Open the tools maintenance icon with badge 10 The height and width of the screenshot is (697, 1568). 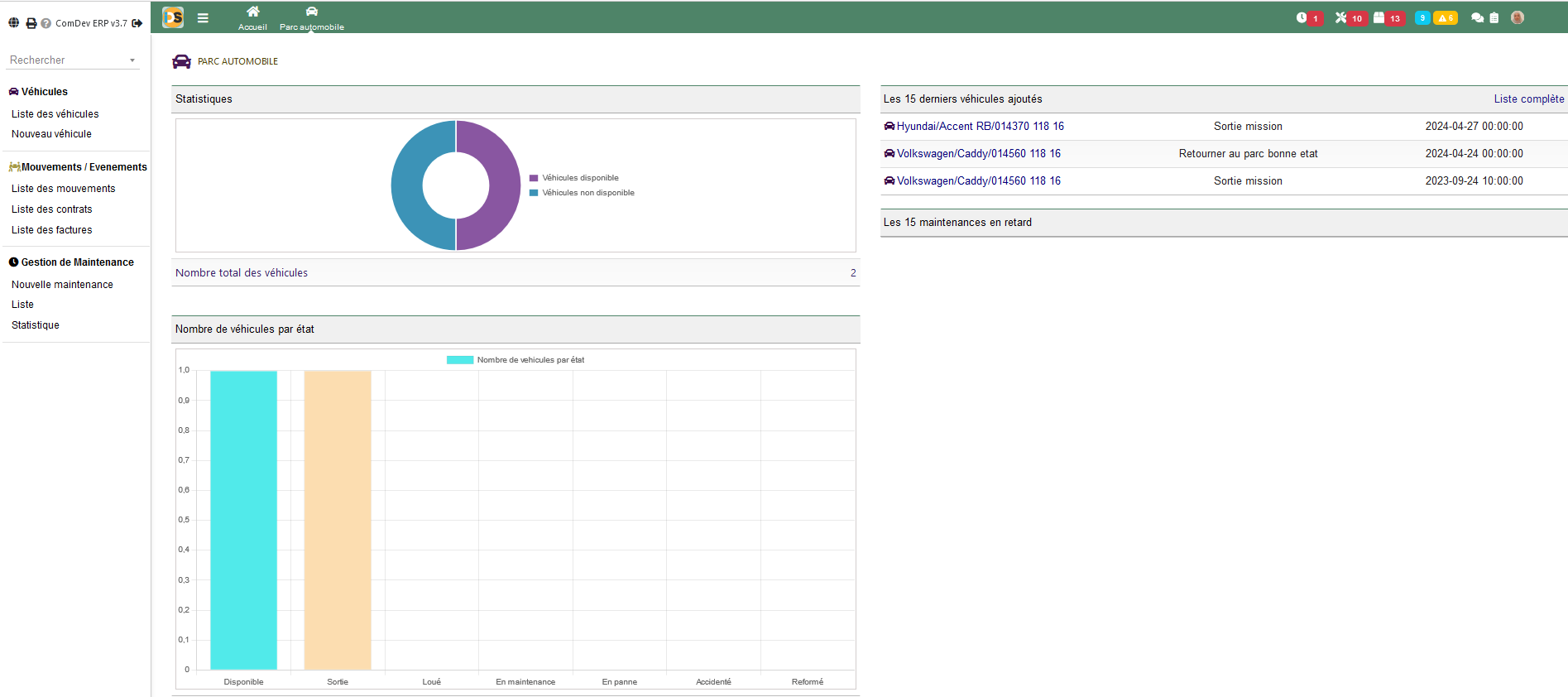pyautogui.click(x=1350, y=17)
